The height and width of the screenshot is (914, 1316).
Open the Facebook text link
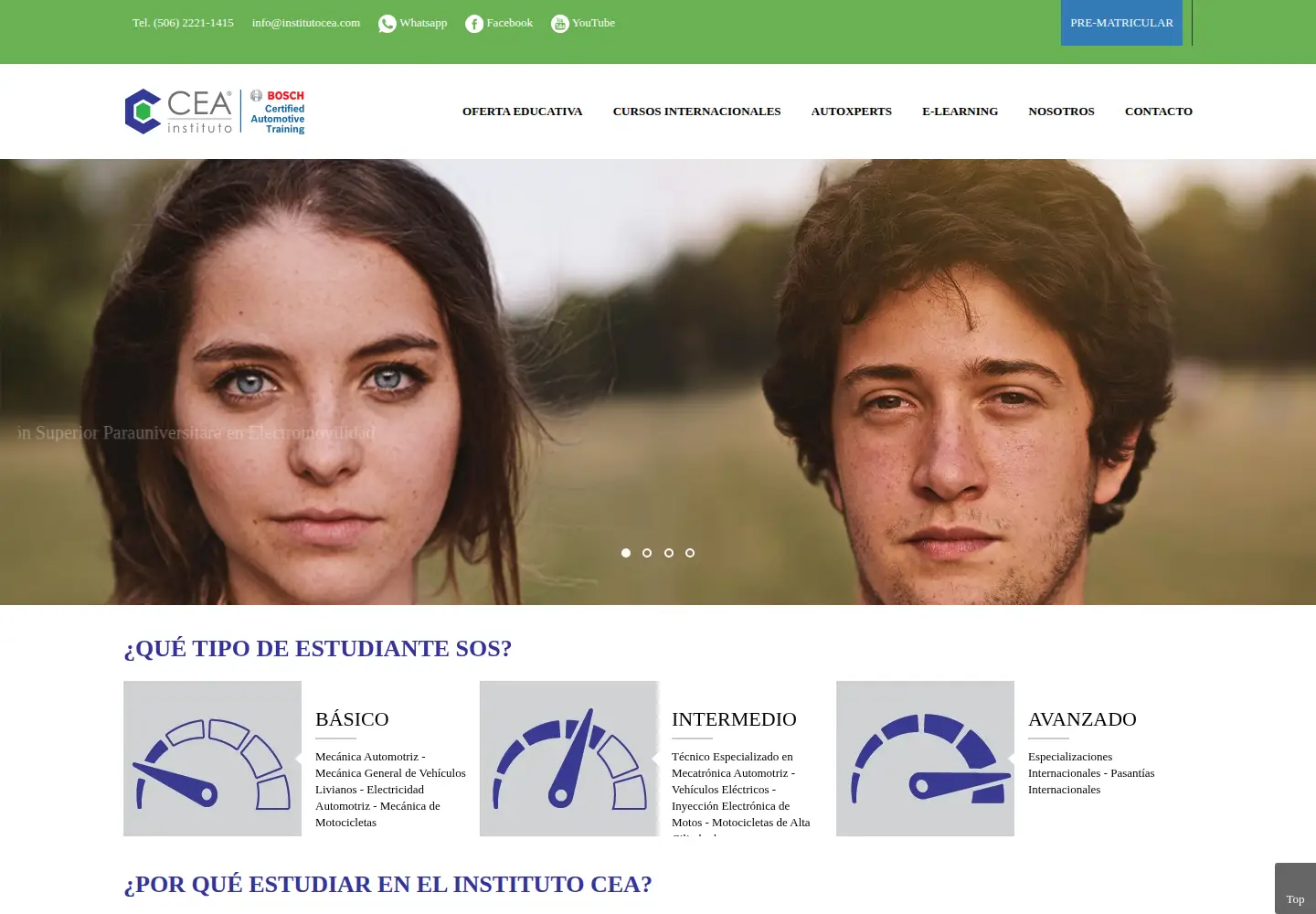[510, 23]
